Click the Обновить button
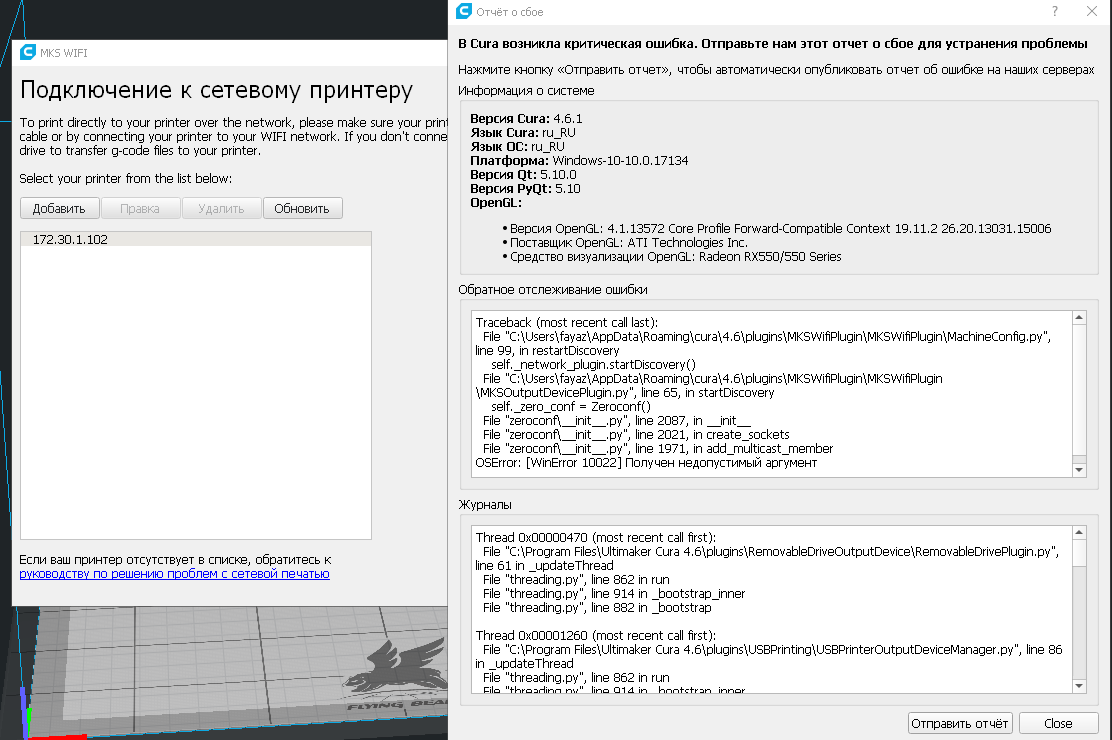The height and width of the screenshot is (740, 1112). pyautogui.click(x=302, y=209)
